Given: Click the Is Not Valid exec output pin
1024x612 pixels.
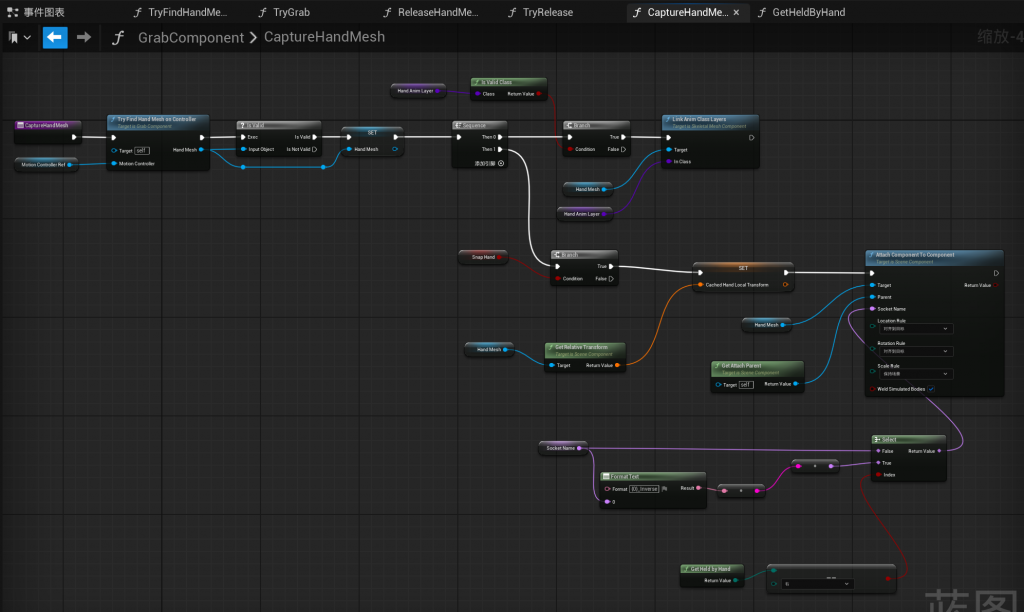Looking at the screenshot, I should [316, 149].
